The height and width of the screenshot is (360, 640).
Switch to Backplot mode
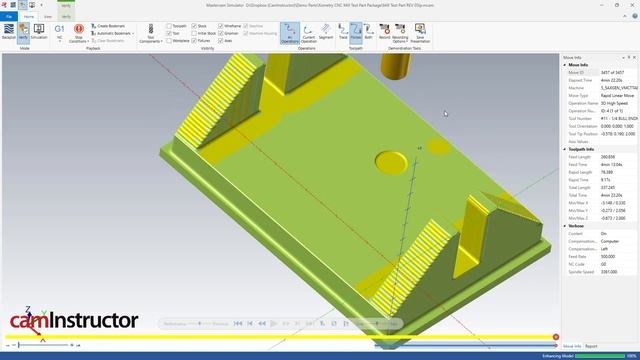point(9,32)
